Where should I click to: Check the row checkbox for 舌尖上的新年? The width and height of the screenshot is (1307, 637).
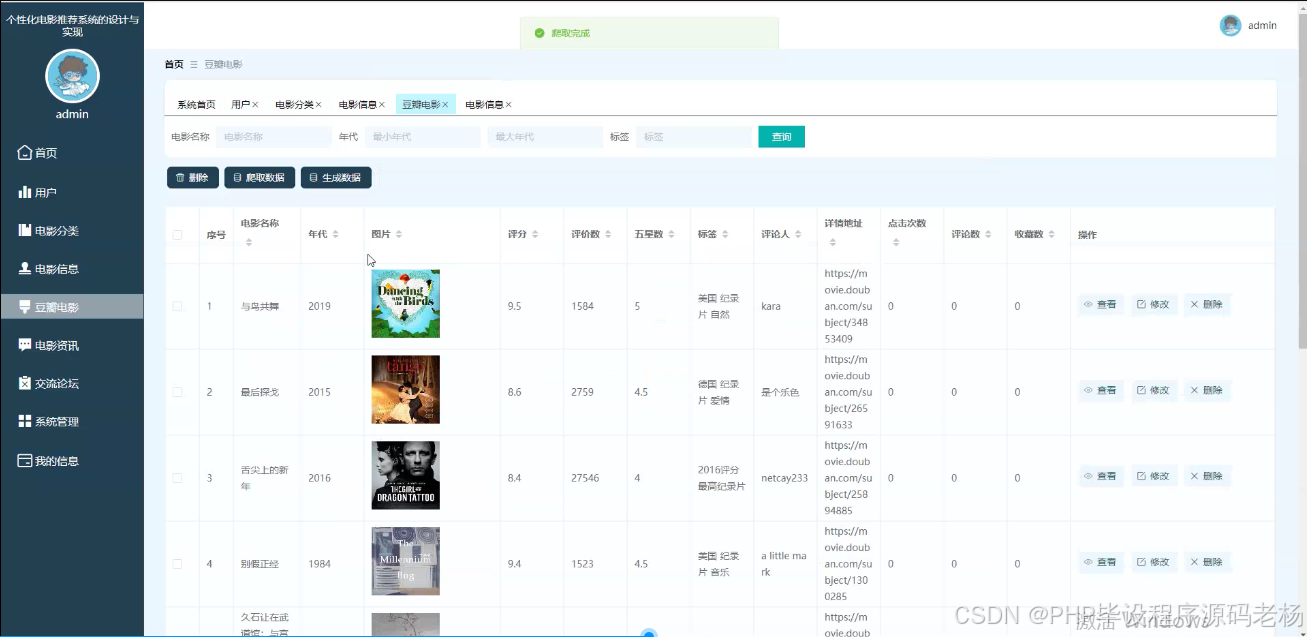(177, 478)
